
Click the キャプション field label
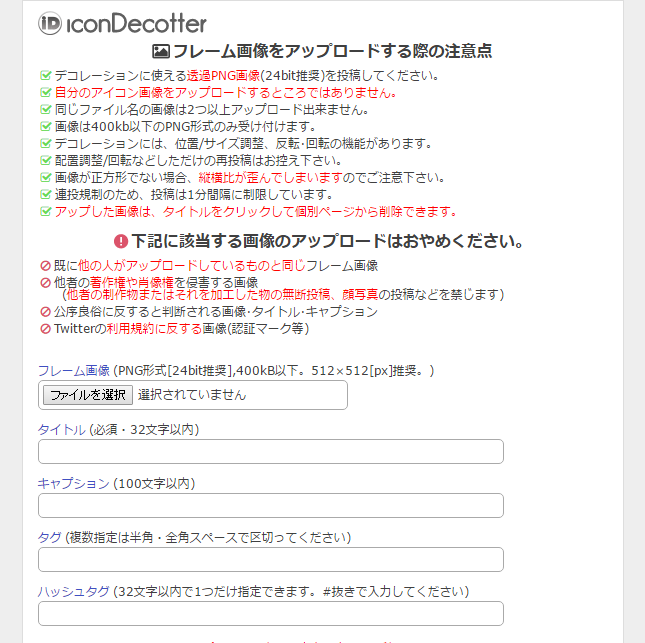(x=73, y=483)
